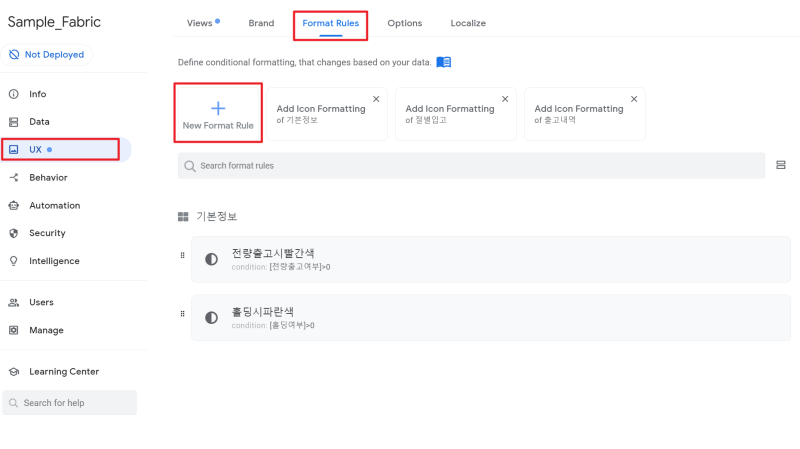The width and height of the screenshot is (800, 449).
Task: Click the Security shield icon
Action: [14, 233]
